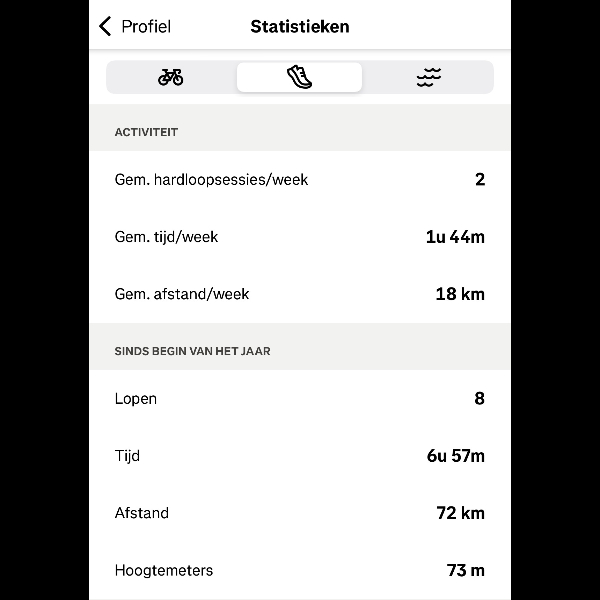Tap the 73 m elevation value
Viewport: 600px width, 600px height.
(x=465, y=570)
